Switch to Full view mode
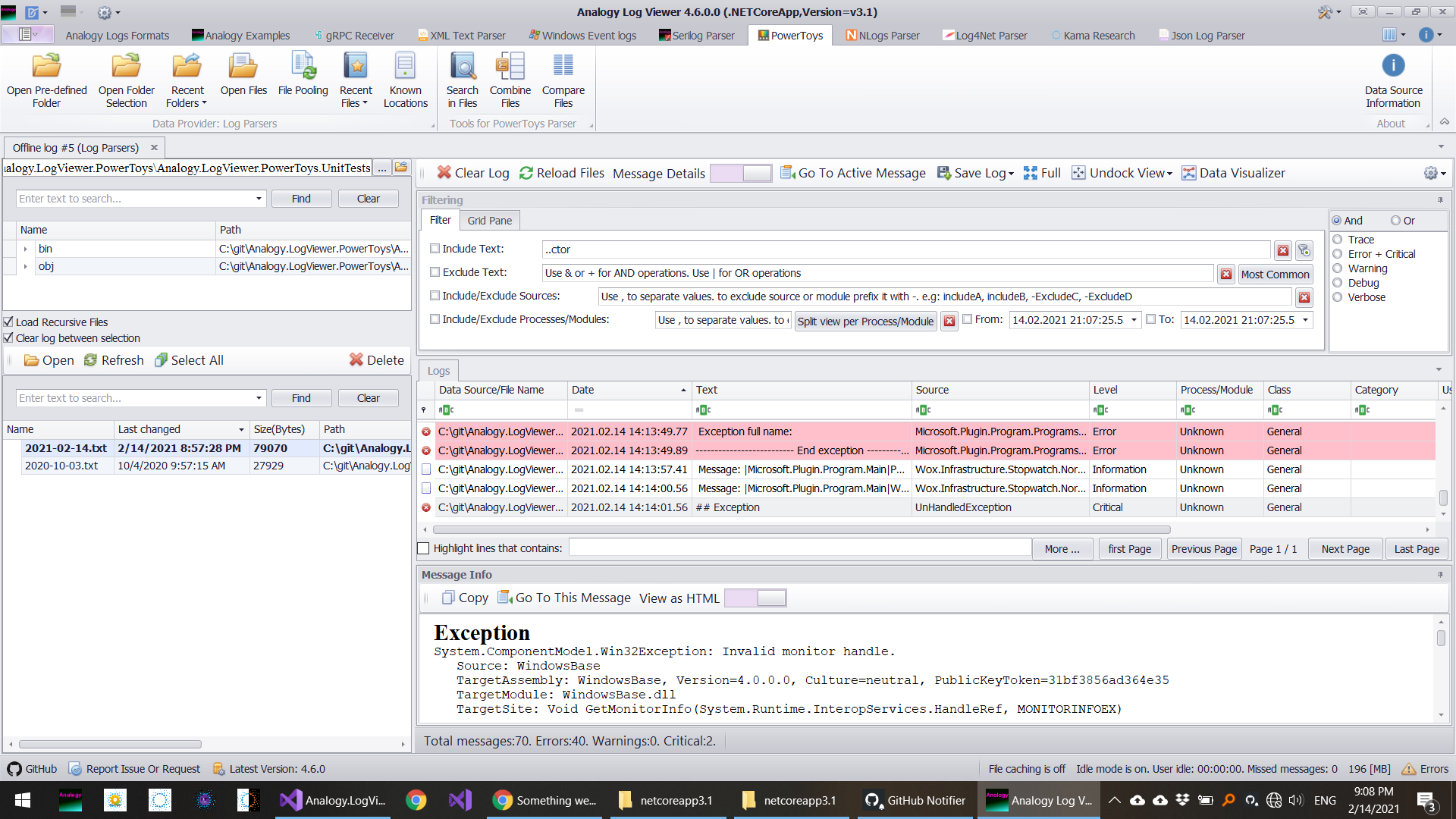 tap(1042, 173)
